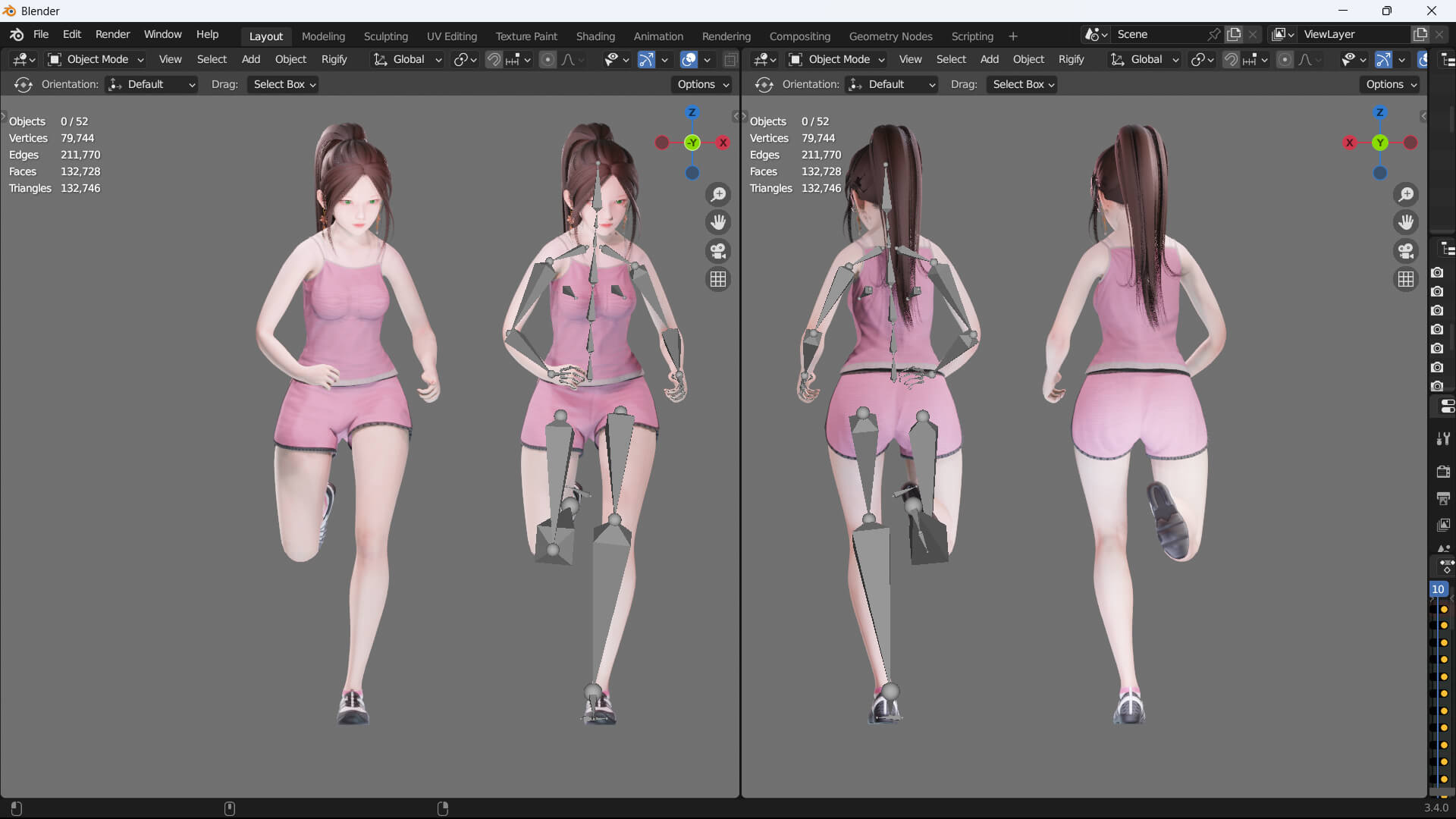
Task: Open Select Box drag dropdown in left viewport
Action: 284,84
